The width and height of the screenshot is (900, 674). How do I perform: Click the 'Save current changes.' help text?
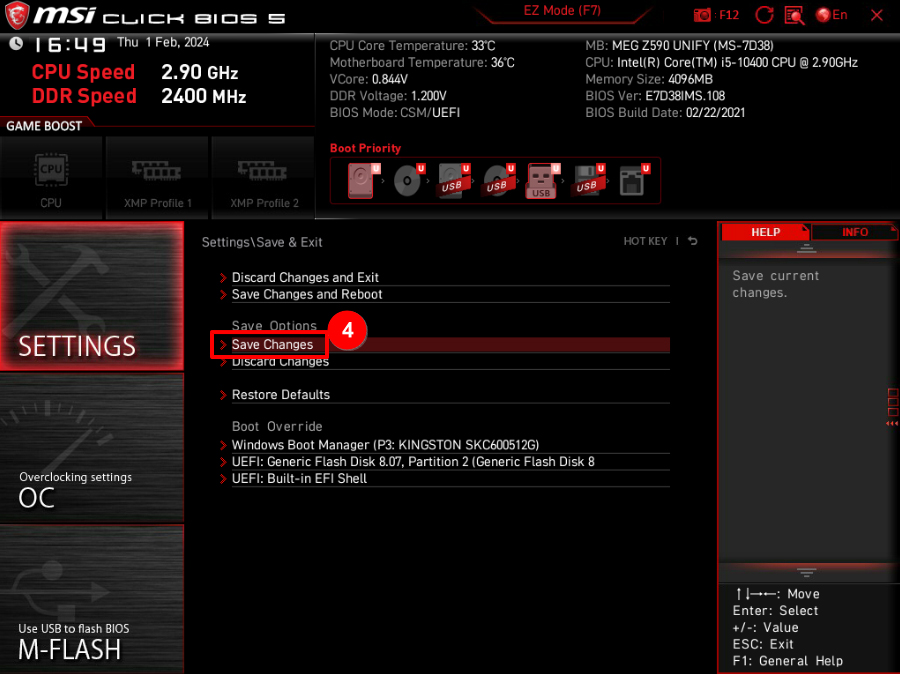[x=775, y=284]
